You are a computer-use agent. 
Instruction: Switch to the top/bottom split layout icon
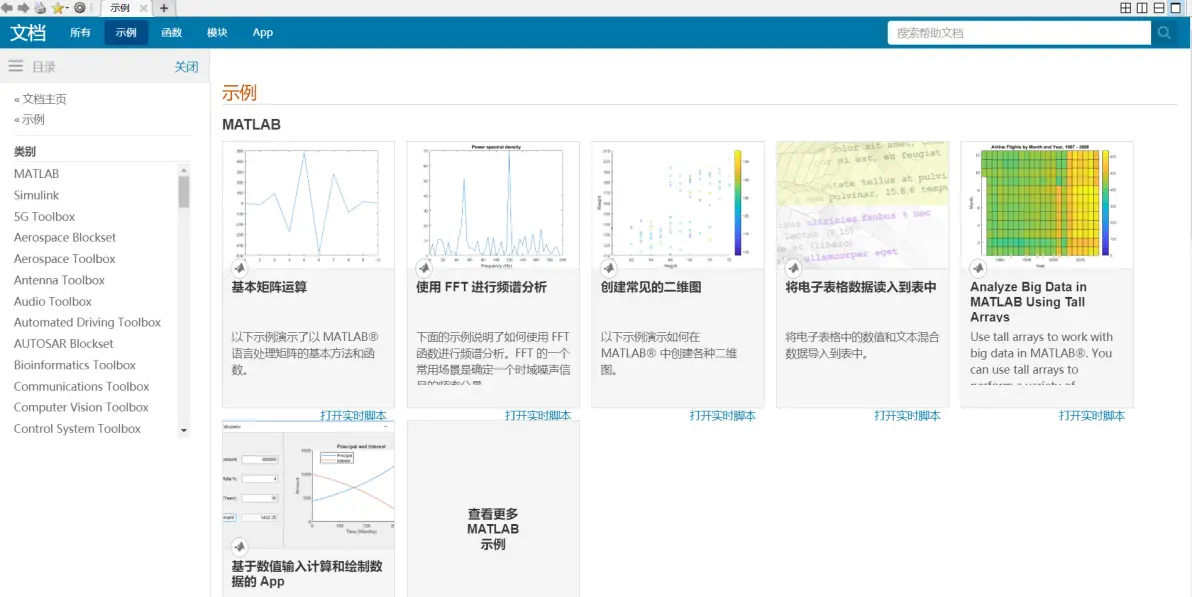pos(1159,8)
